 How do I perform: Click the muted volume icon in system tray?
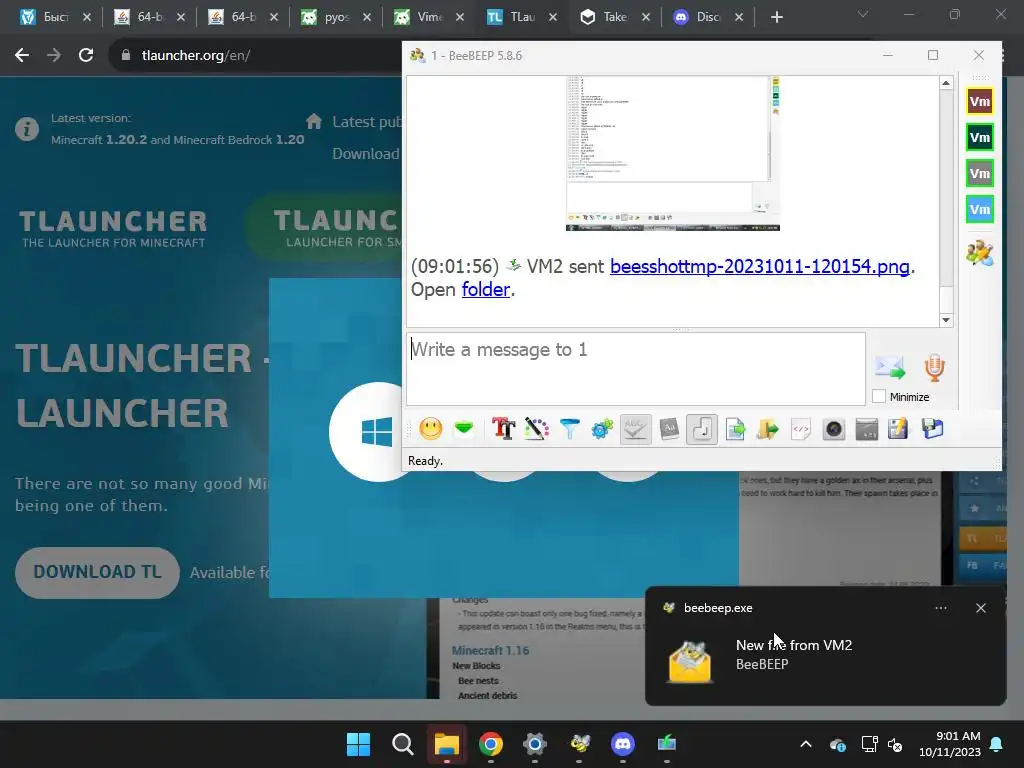(895, 744)
